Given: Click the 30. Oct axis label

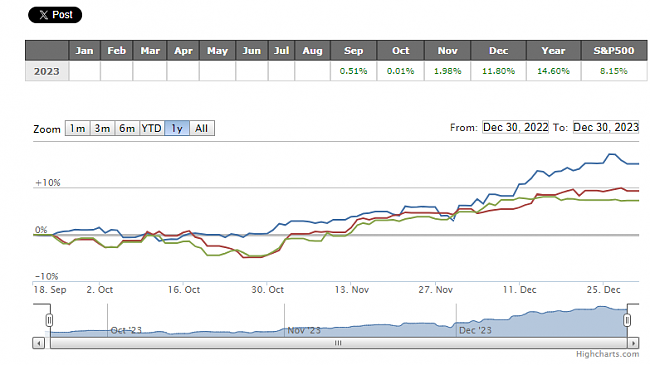Looking at the screenshot, I should [x=267, y=290].
